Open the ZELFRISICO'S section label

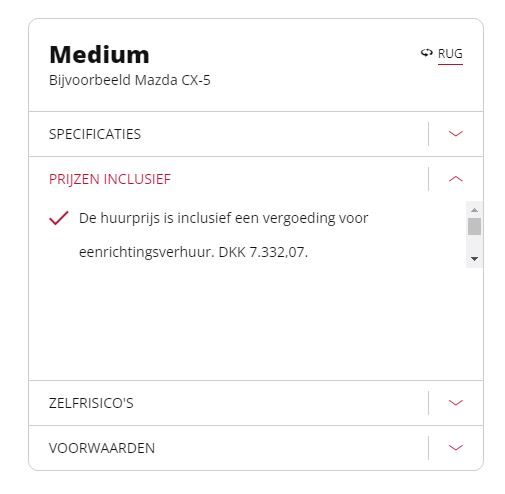pos(91,403)
